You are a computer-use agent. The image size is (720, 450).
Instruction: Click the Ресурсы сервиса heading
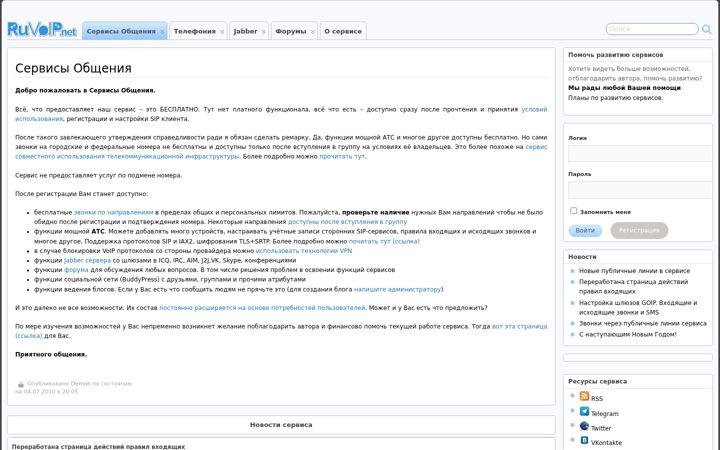tap(597, 381)
